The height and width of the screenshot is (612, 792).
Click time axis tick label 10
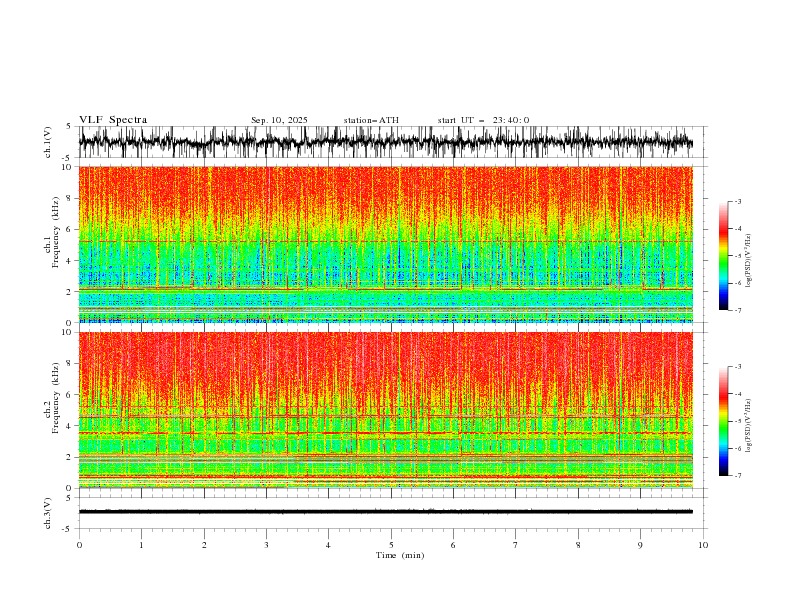point(703,545)
